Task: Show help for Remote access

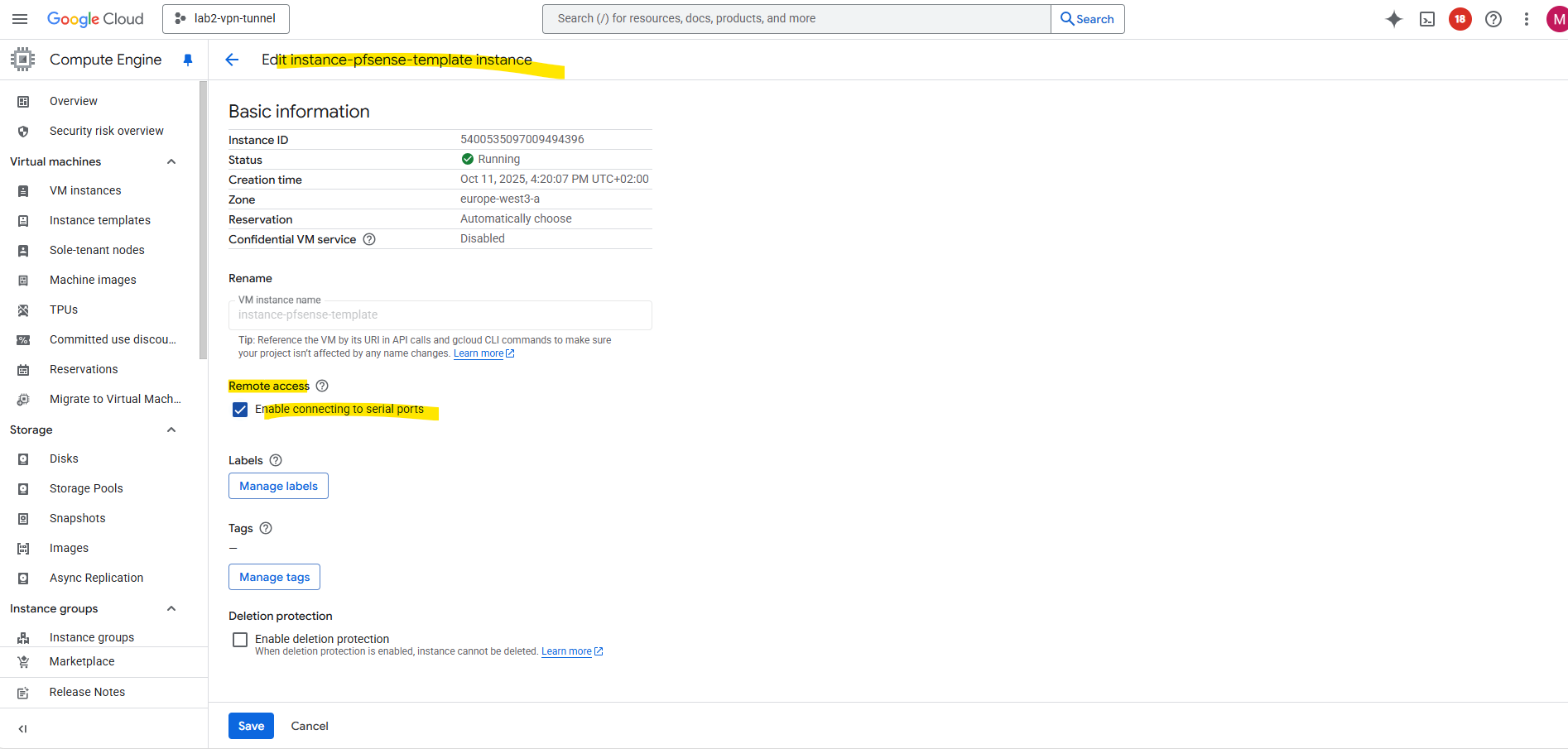Action: coord(322,386)
